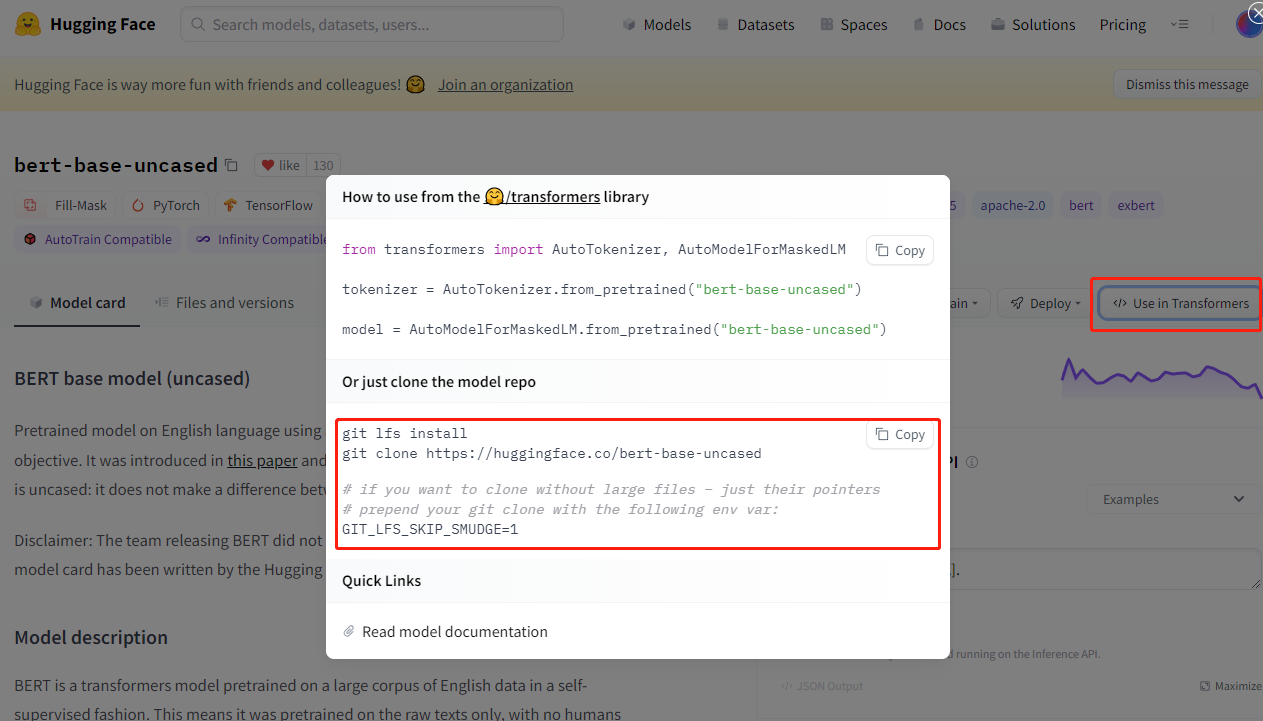Image resolution: width=1263 pixels, height=721 pixels.
Task: Click the 'git lfs install' line
Action: point(405,434)
